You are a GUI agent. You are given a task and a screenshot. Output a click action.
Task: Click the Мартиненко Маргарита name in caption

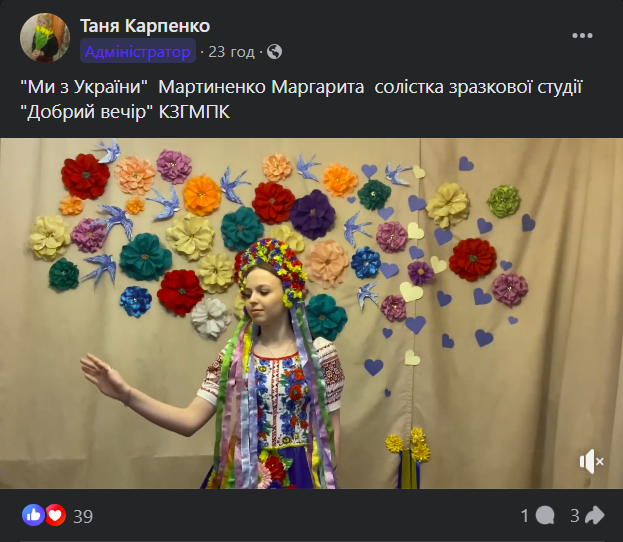(x=261, y=87)
